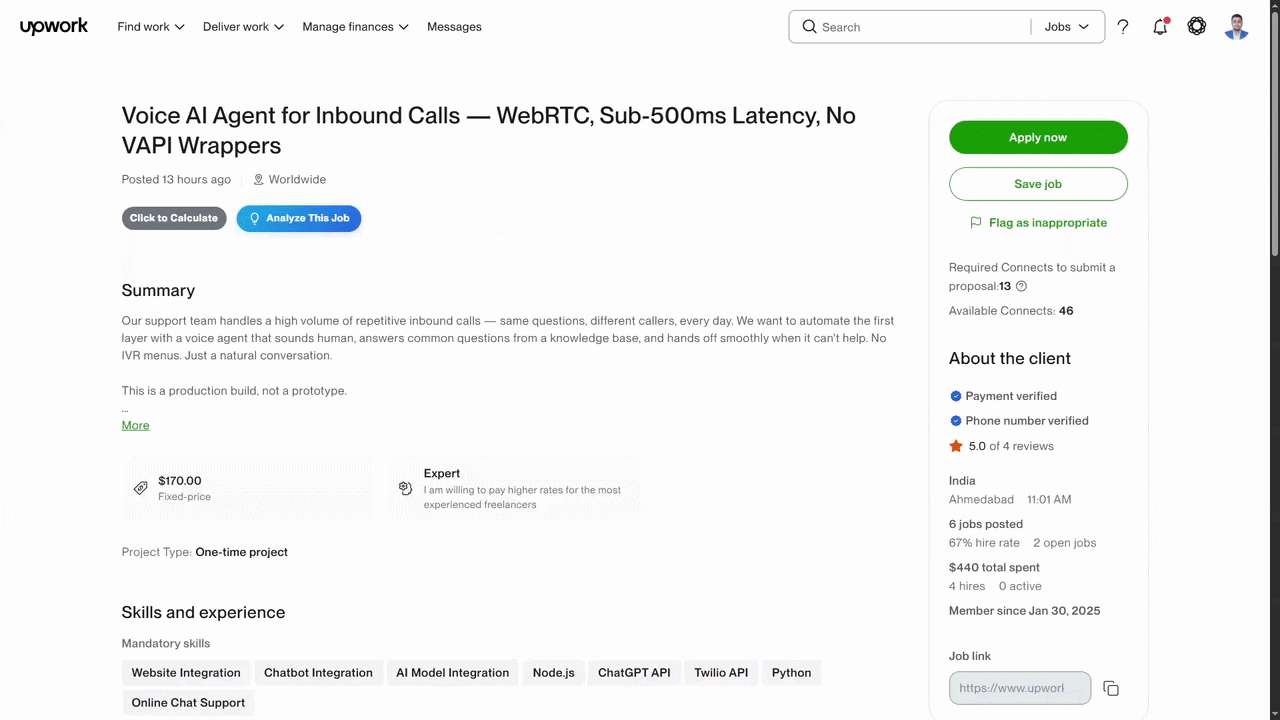The height and width of the screenshot is (720, 1280).
Task: Click the Apply now button
Action: 1038,137
